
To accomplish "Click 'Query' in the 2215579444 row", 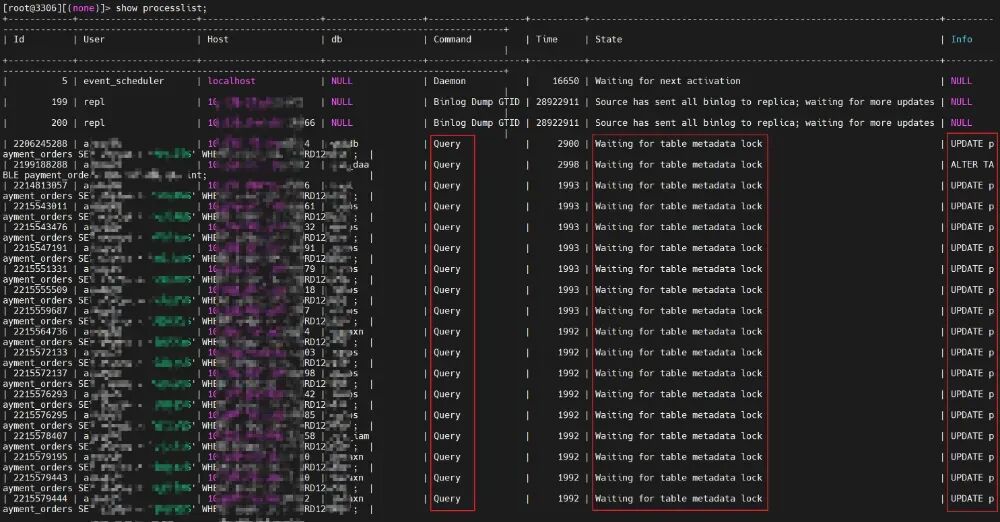I will point(446,499).
